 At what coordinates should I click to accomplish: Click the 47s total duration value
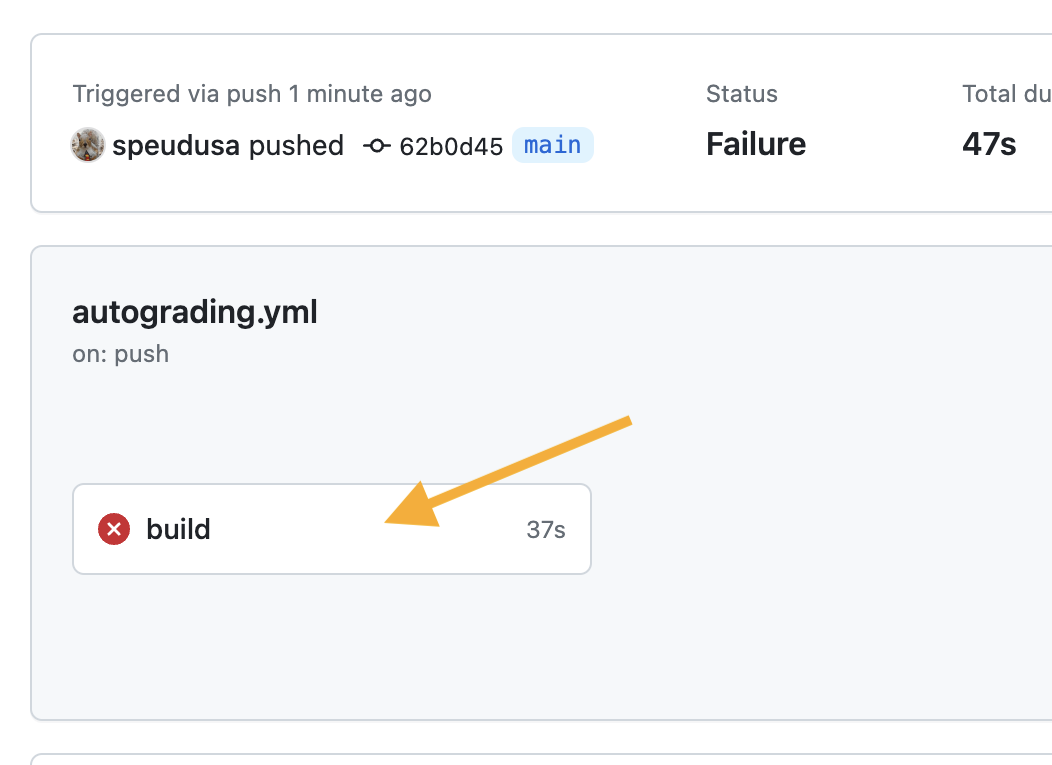pos(989,144)
